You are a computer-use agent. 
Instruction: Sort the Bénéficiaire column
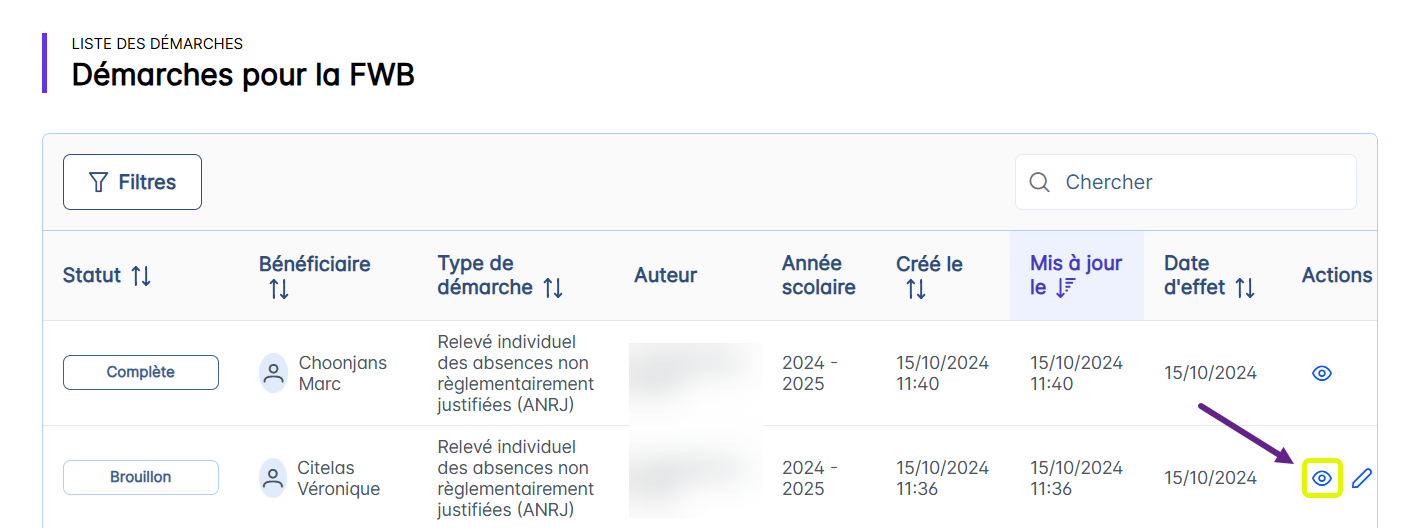pyautogui.click(x=279, y=289)
